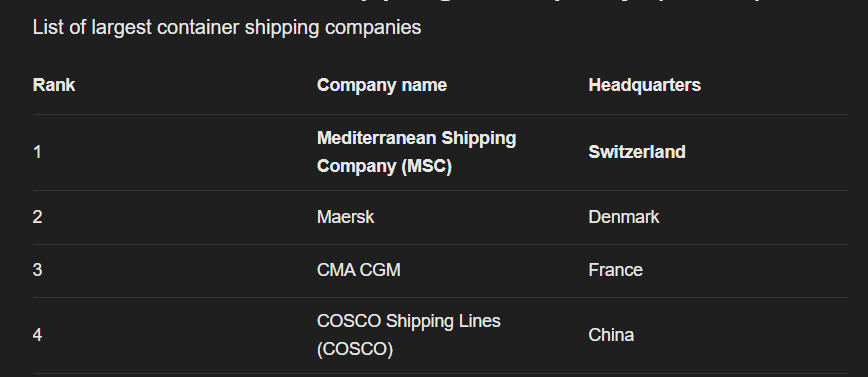Click the 'List of largest container shipping companies' caption

click(x=227, y=27)
